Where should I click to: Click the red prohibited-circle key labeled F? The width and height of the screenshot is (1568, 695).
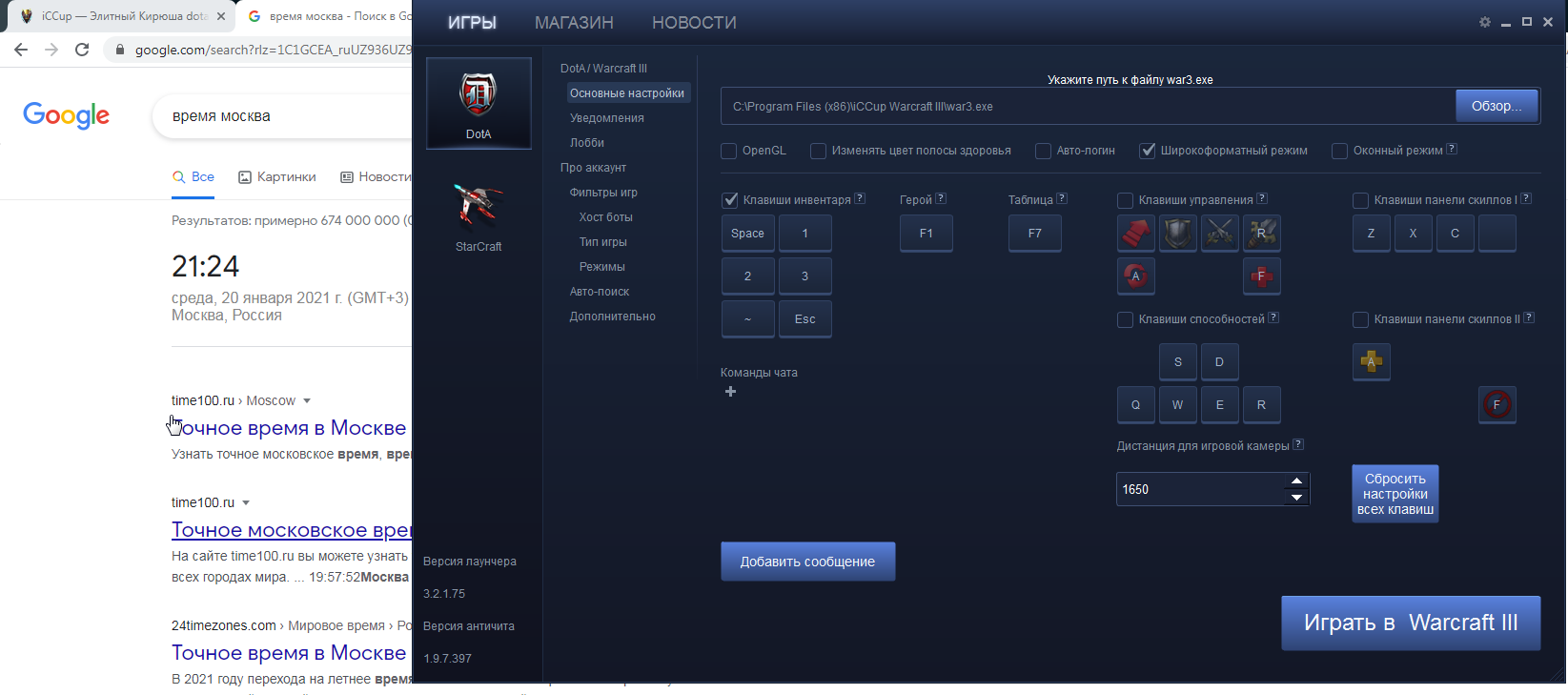pos(1497,404)
